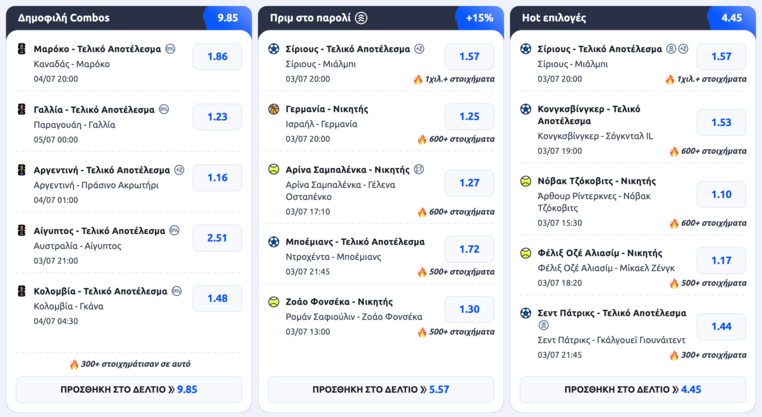Click tennis ball icon beside Φέλιξ Οζέ Αλιασίμ
Viewport: 762px width, 417px height.
pos(525,253)
